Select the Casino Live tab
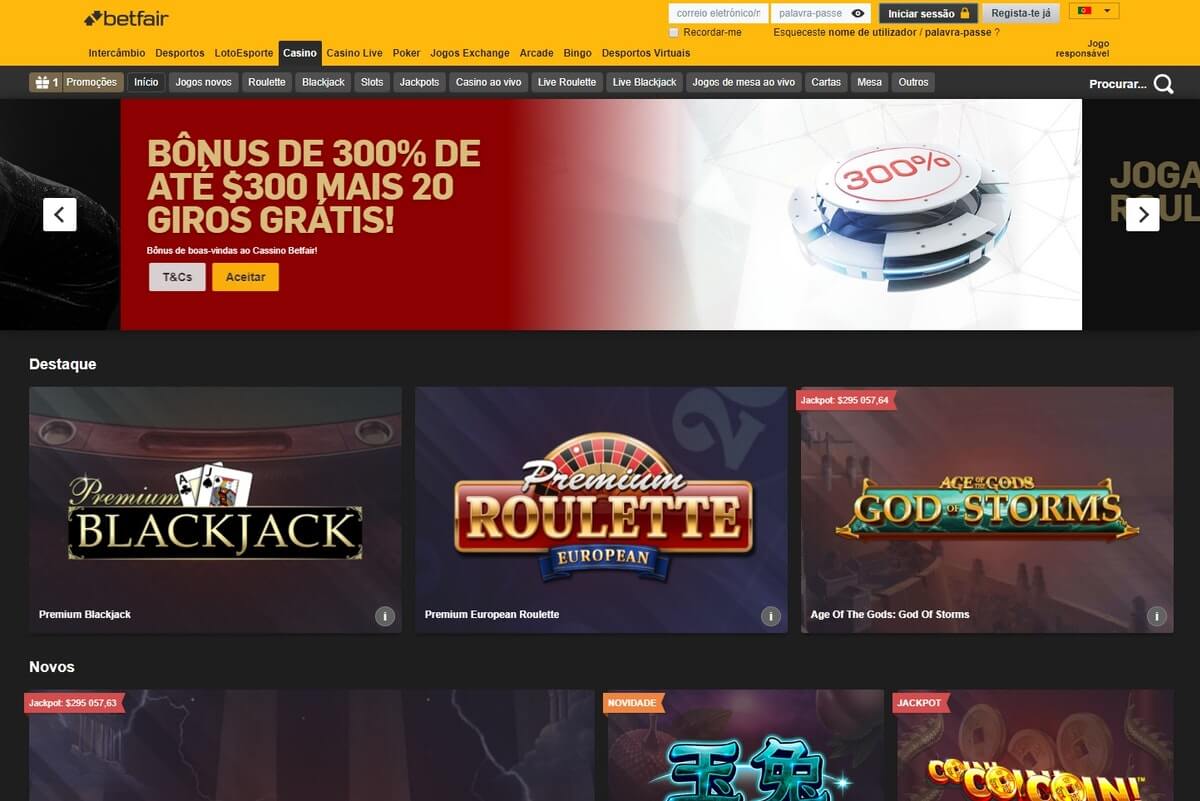 click(x=354, y=53)
